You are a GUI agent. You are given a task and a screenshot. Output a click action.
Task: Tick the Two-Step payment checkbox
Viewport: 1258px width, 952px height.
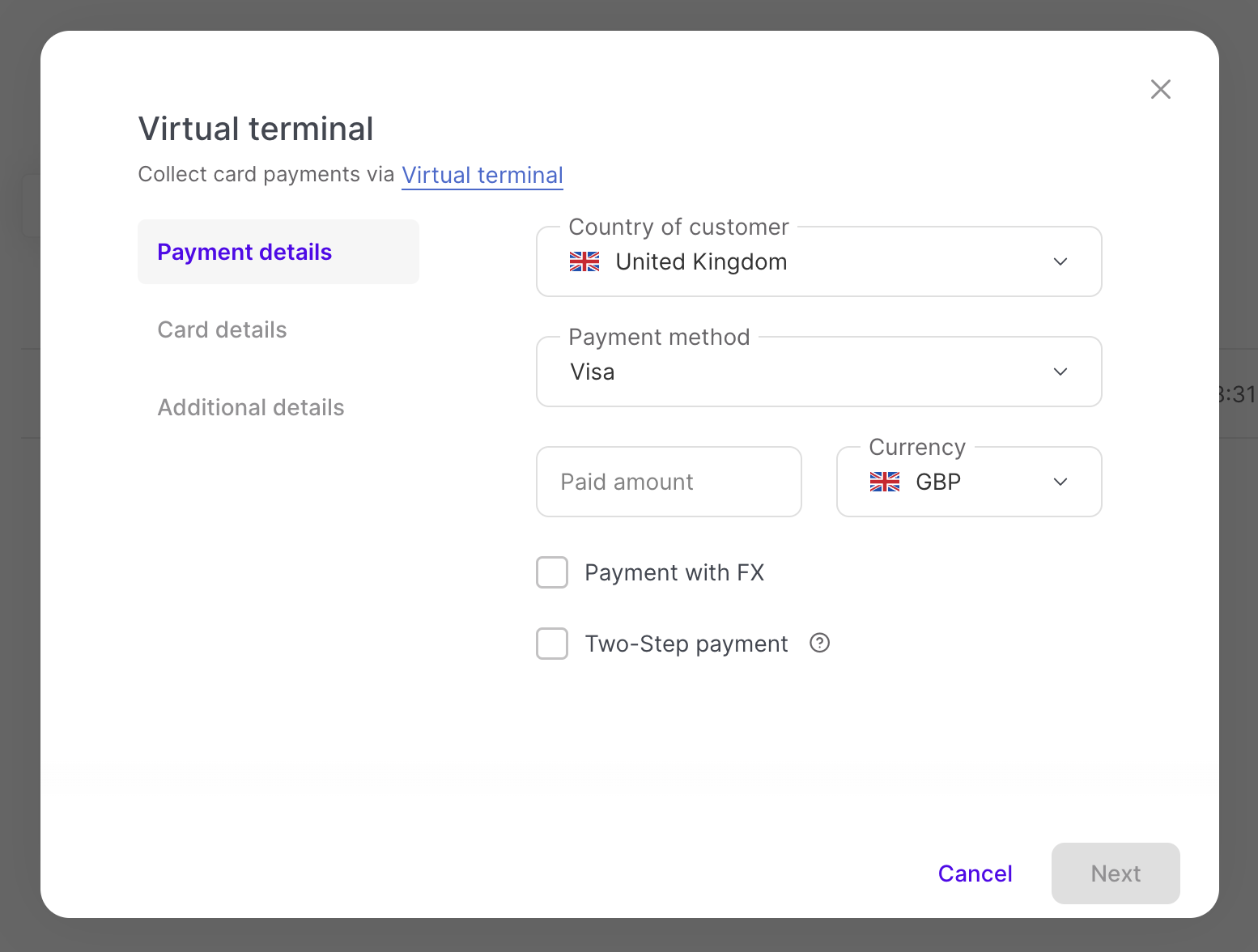(552, 644)
